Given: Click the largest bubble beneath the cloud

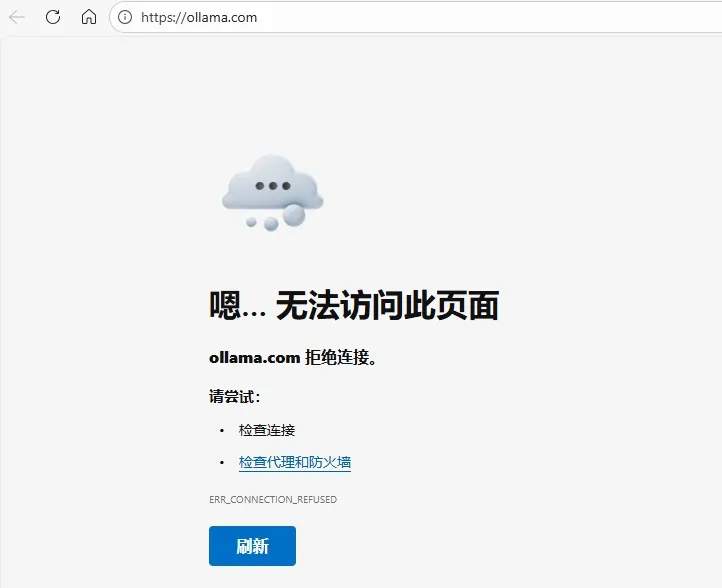Looking at the screenshot, I should pos(293,215).
